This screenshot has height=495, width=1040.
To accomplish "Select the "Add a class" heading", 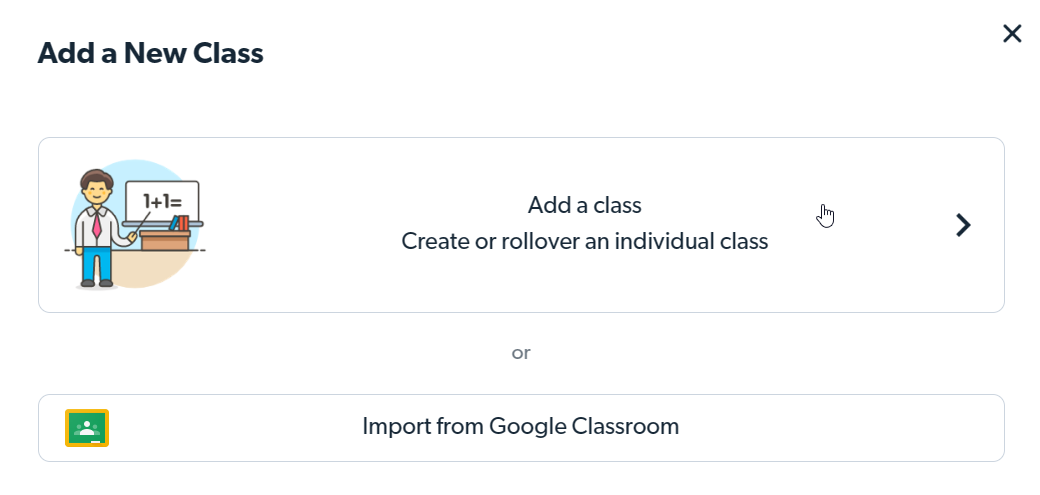I will point(584,205).
